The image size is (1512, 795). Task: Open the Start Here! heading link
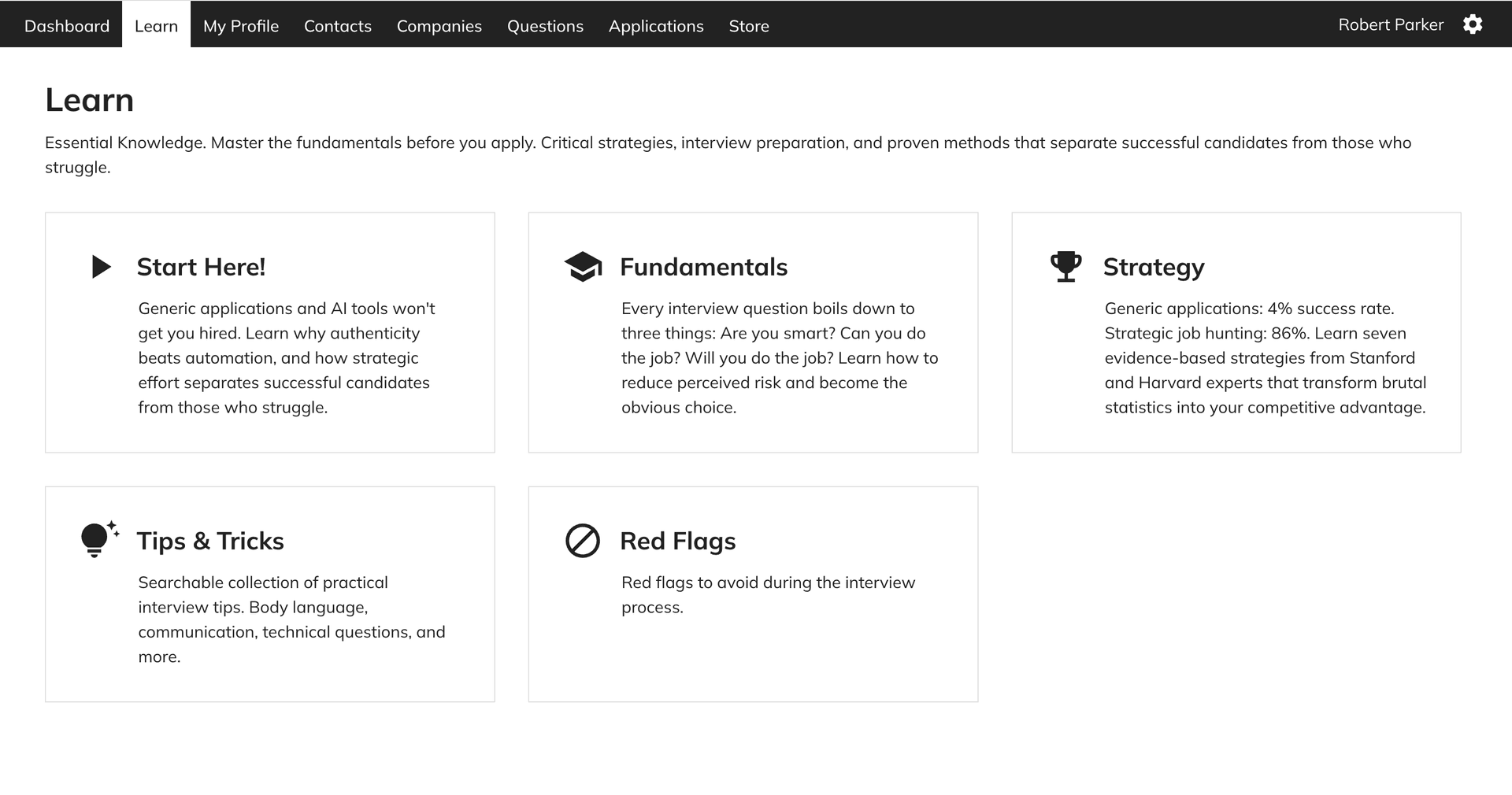click(201, 267)
